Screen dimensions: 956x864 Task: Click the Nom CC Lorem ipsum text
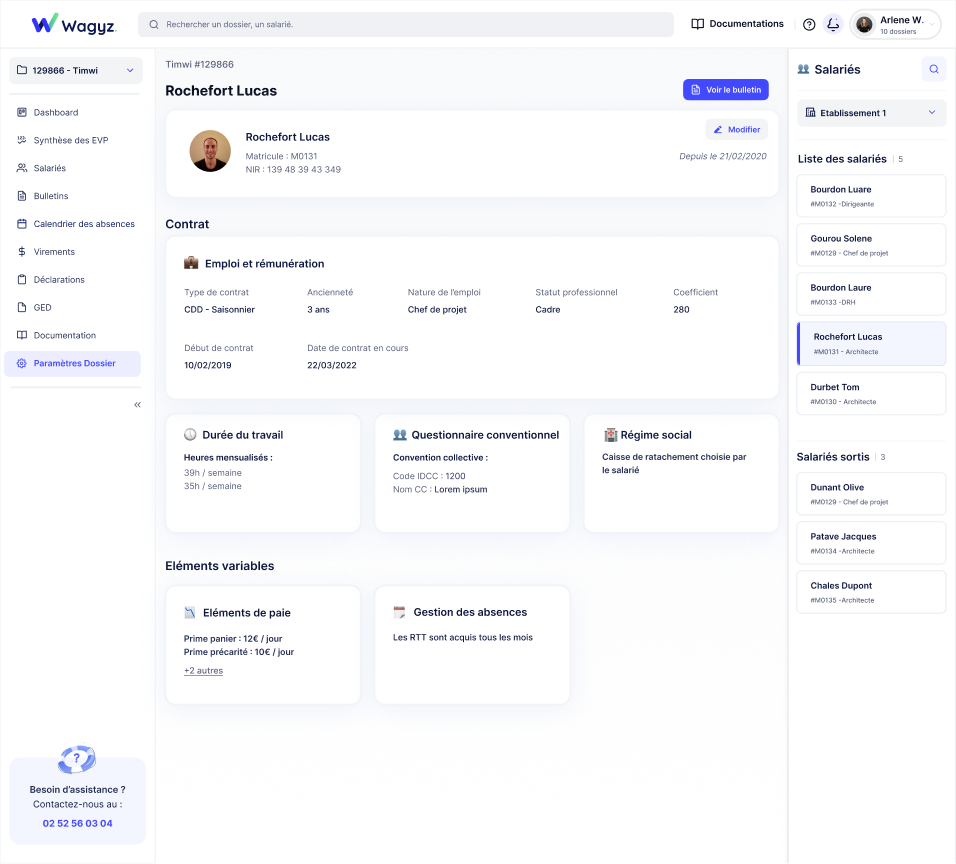(440, 490)
